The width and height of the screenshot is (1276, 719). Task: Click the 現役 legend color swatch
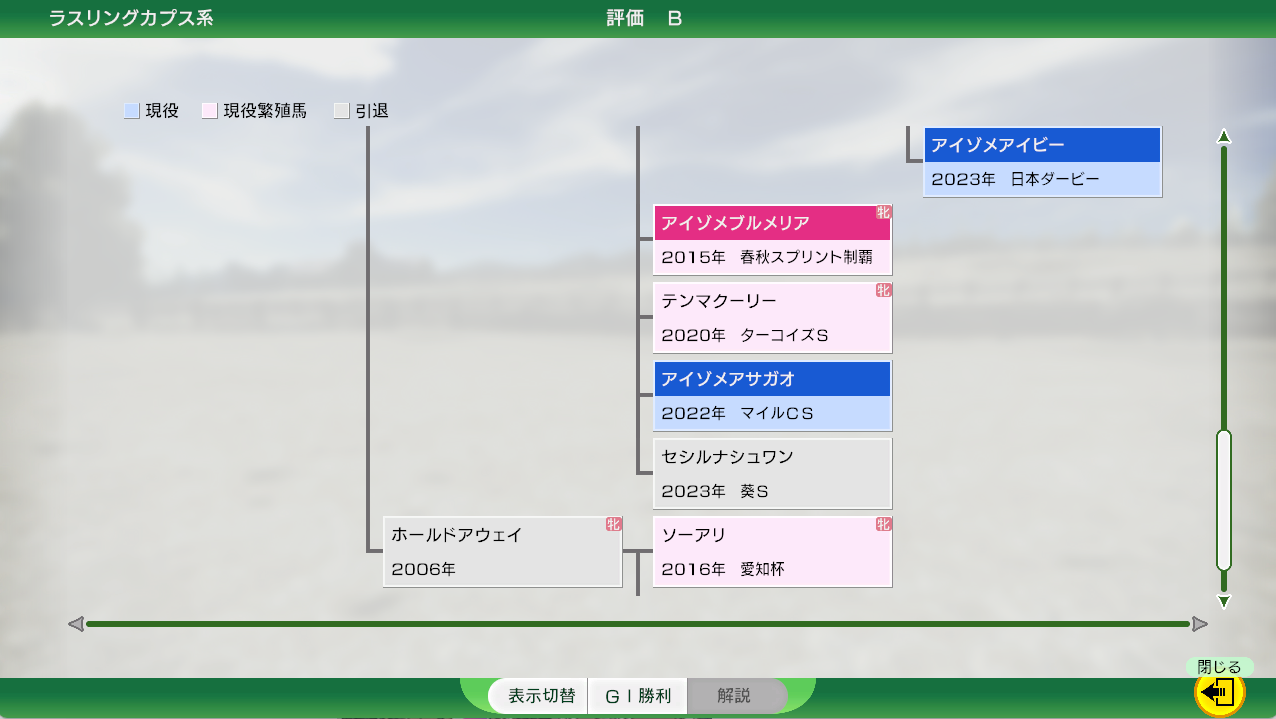tap(131, 112)
